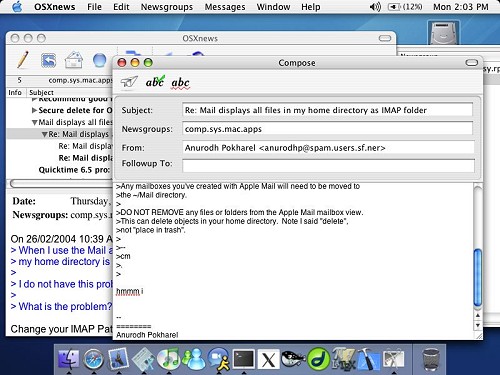Click the Subject column header
The image size is (500, 375).
(x=70, y=92)
